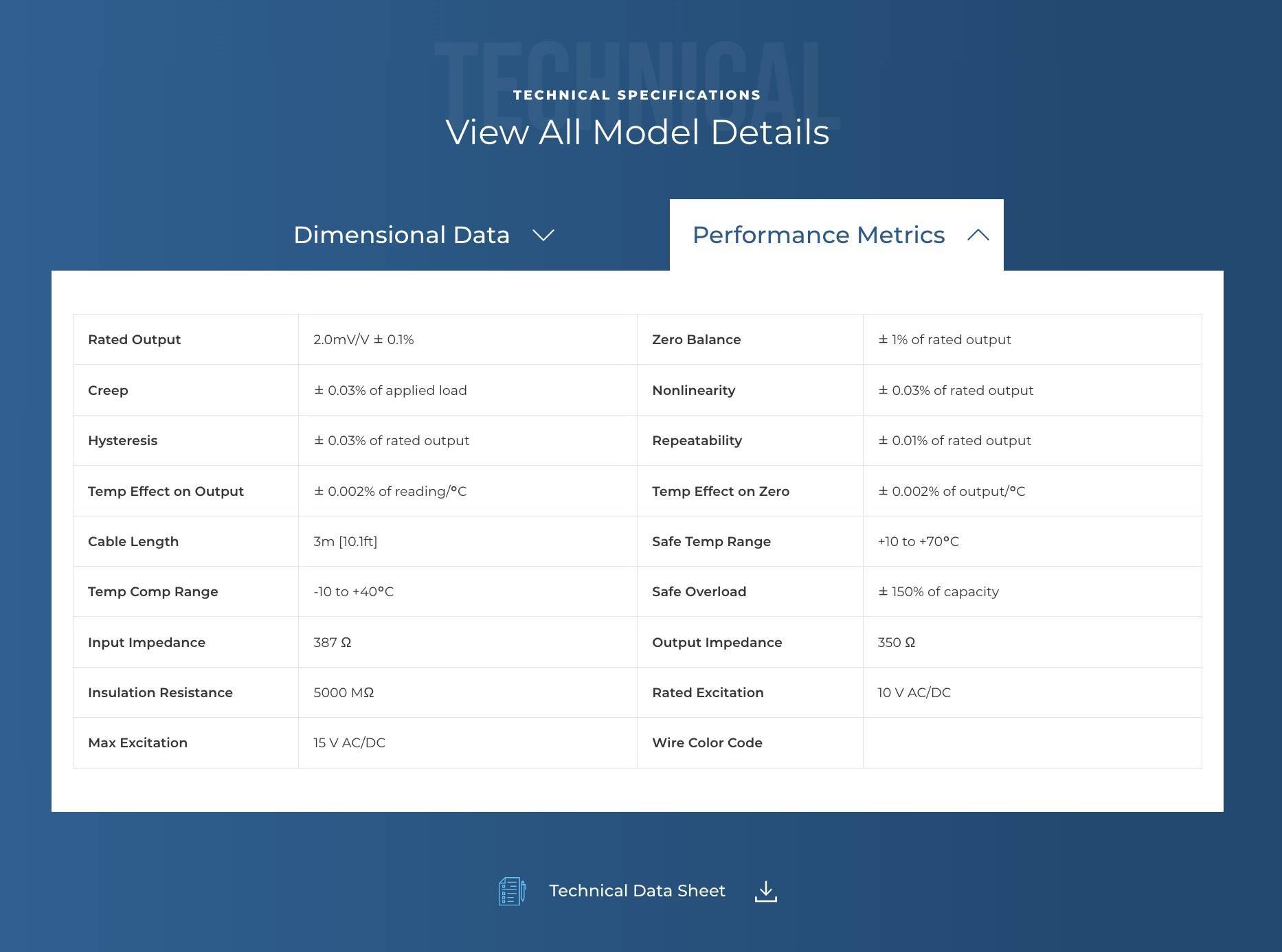Image resolution: width=1282 pixels, height=952 pixels.
Task: Click the 387 Ω value
Action: pos(333,642)
